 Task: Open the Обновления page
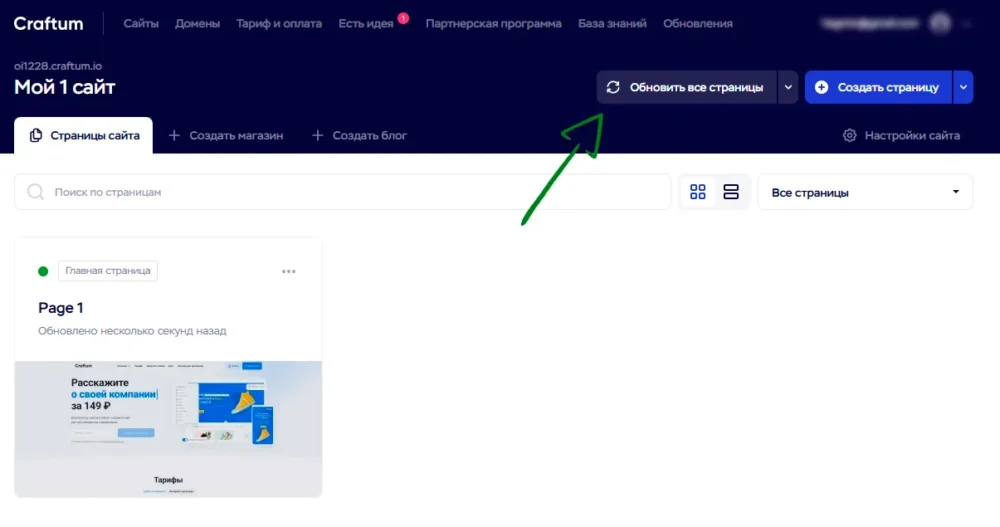(x=698, y=24)
